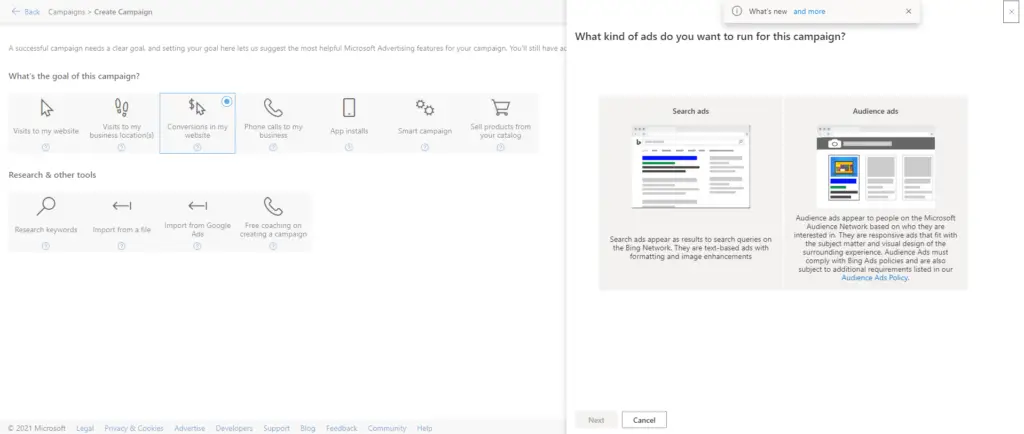Click the Audience ads preview illustration

pyautogui.click(x=876, y=166)
